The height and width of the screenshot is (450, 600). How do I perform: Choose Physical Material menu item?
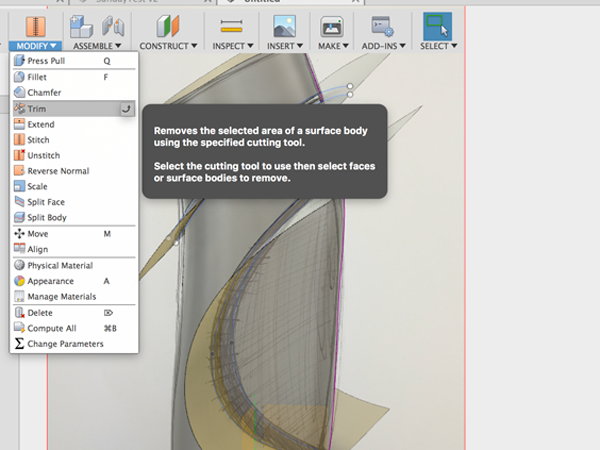[x=74, y=266]
